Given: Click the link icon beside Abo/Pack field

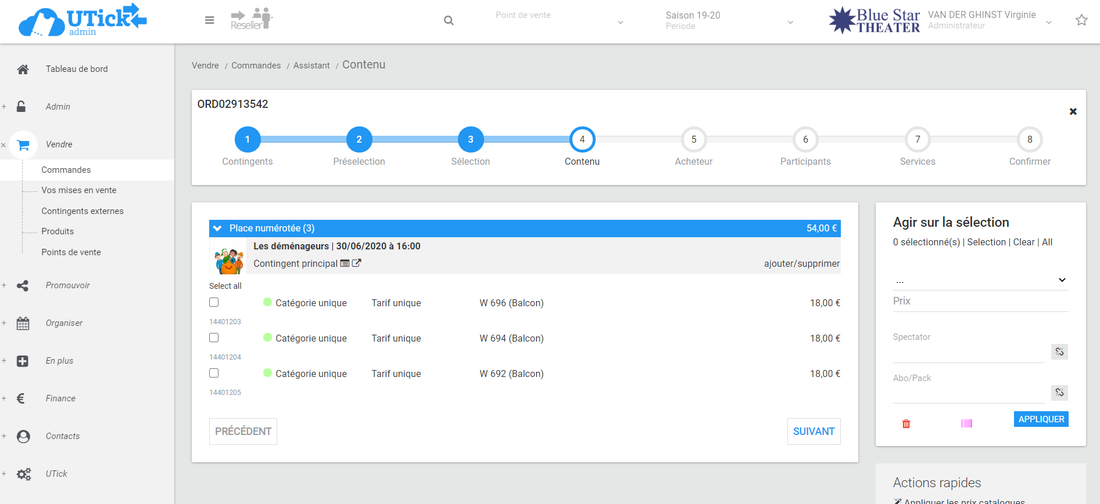Looking at the screenshot, I should (x=1059, y=392).
